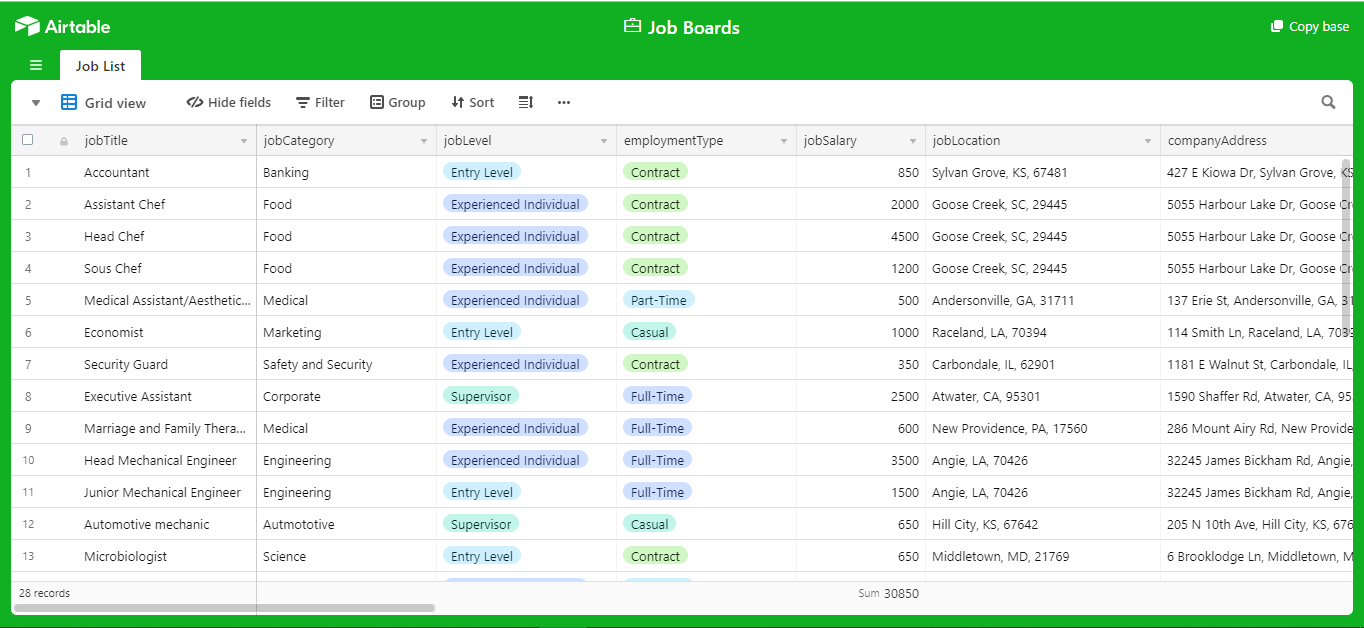Click Automotive mechanic cell
This screenshot has height=628, width=1364.
[x=167, y=524]
